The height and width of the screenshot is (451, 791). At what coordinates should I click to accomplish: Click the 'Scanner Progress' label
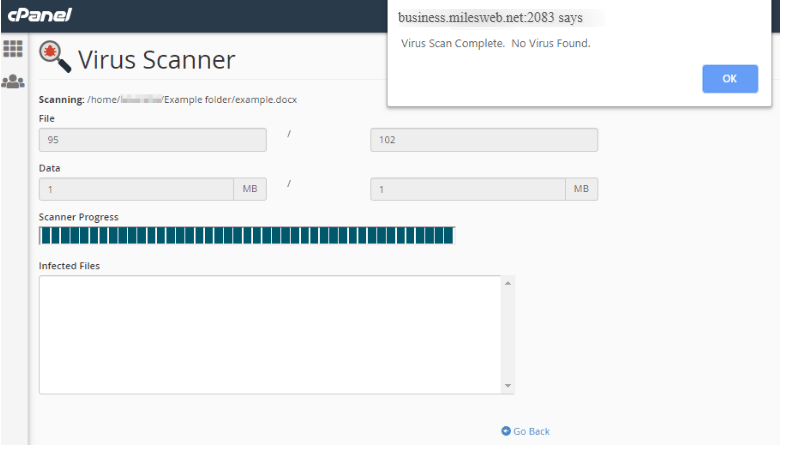pyautogui.click(x=79, y=217)
